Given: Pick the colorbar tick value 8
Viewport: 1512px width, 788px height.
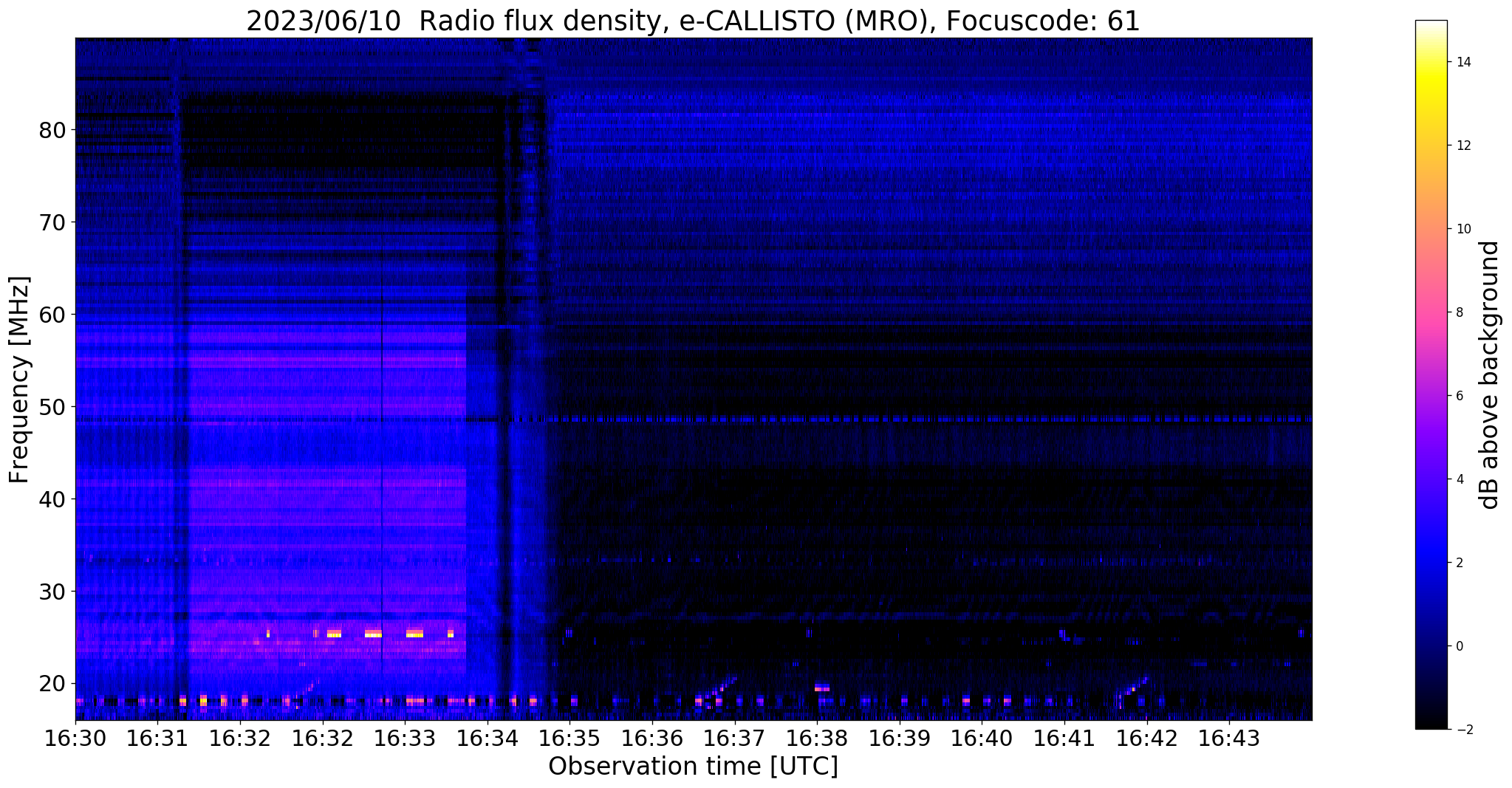Looking at the screenshot, I should tap(1459, 312).
